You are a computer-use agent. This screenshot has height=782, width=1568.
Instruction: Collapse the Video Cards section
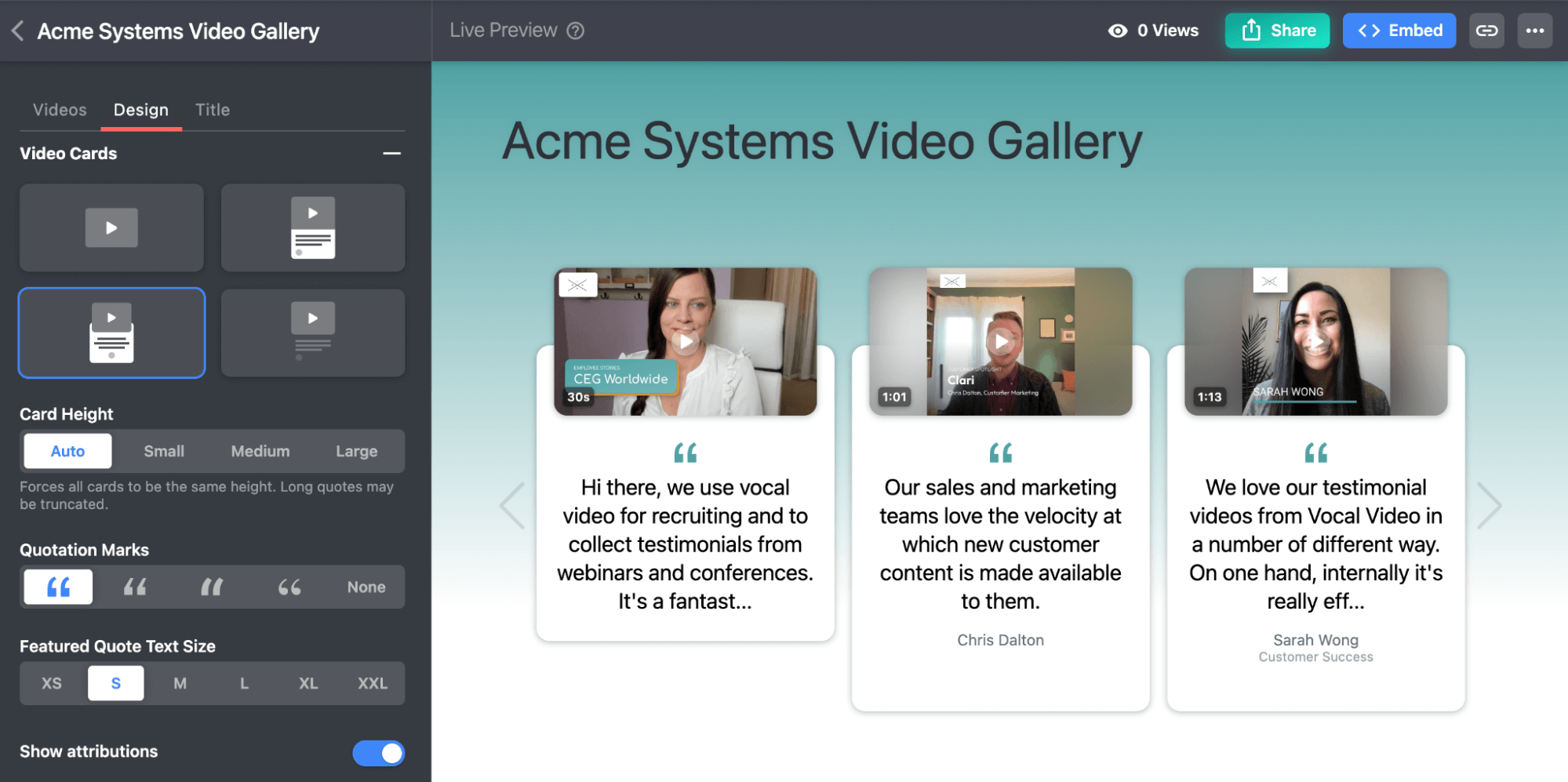click(x=391, y=154)
